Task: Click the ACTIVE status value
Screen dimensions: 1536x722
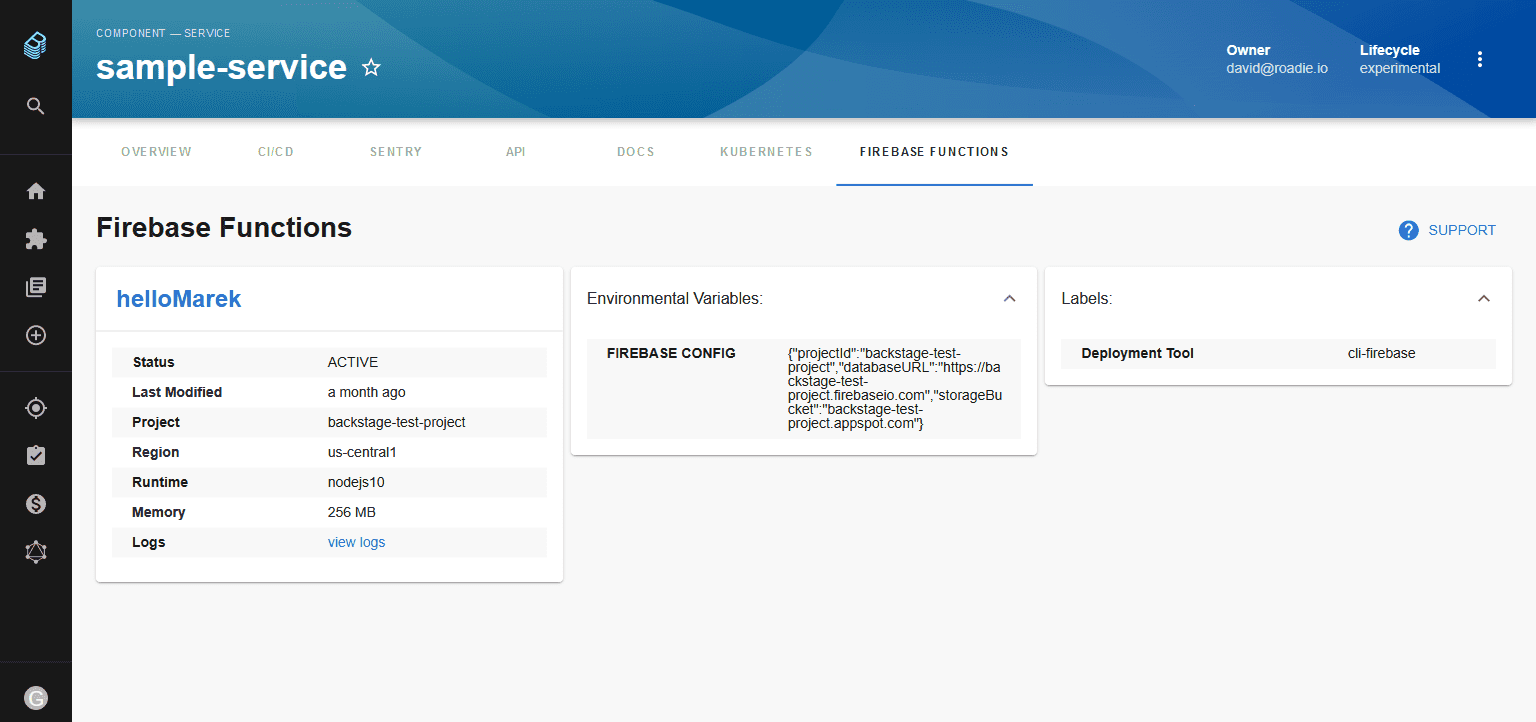Action: [x=353, y=362]
